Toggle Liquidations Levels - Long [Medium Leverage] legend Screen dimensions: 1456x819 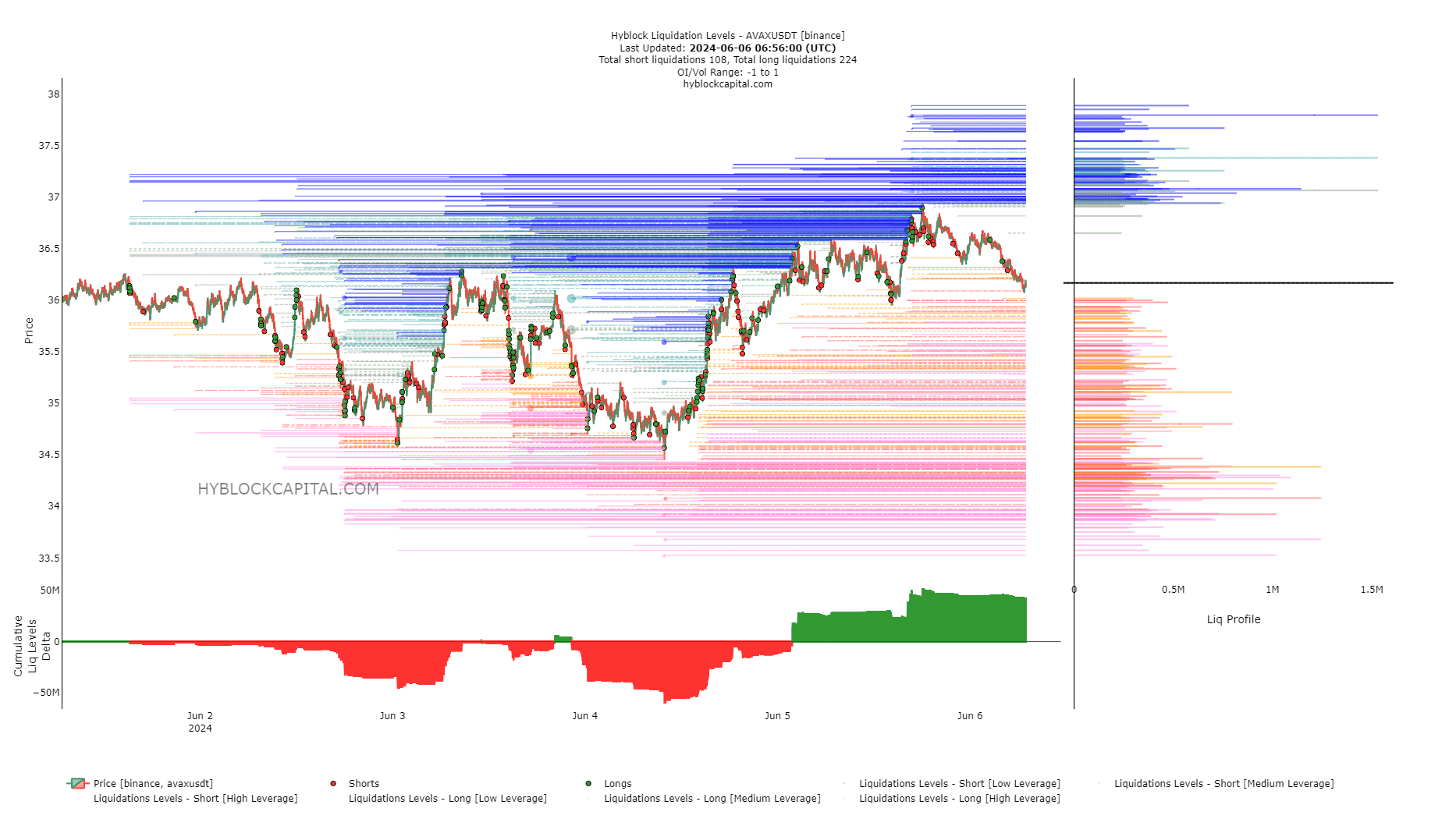(712, 798)
